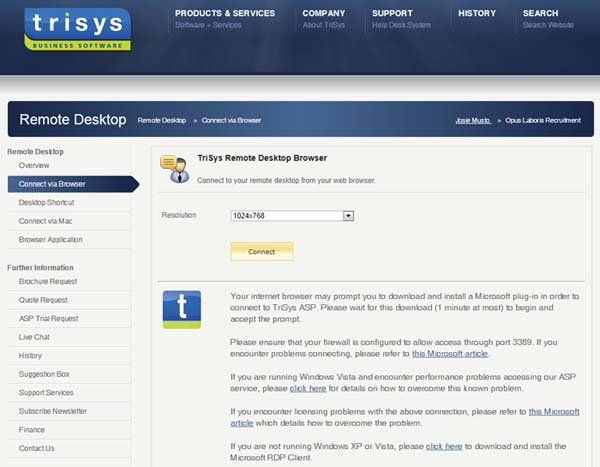Open Subscribe Newsletter in sidebar
The height and width of the screenshot is (467, 600).
pyautogui.click(x=53, y=411)
